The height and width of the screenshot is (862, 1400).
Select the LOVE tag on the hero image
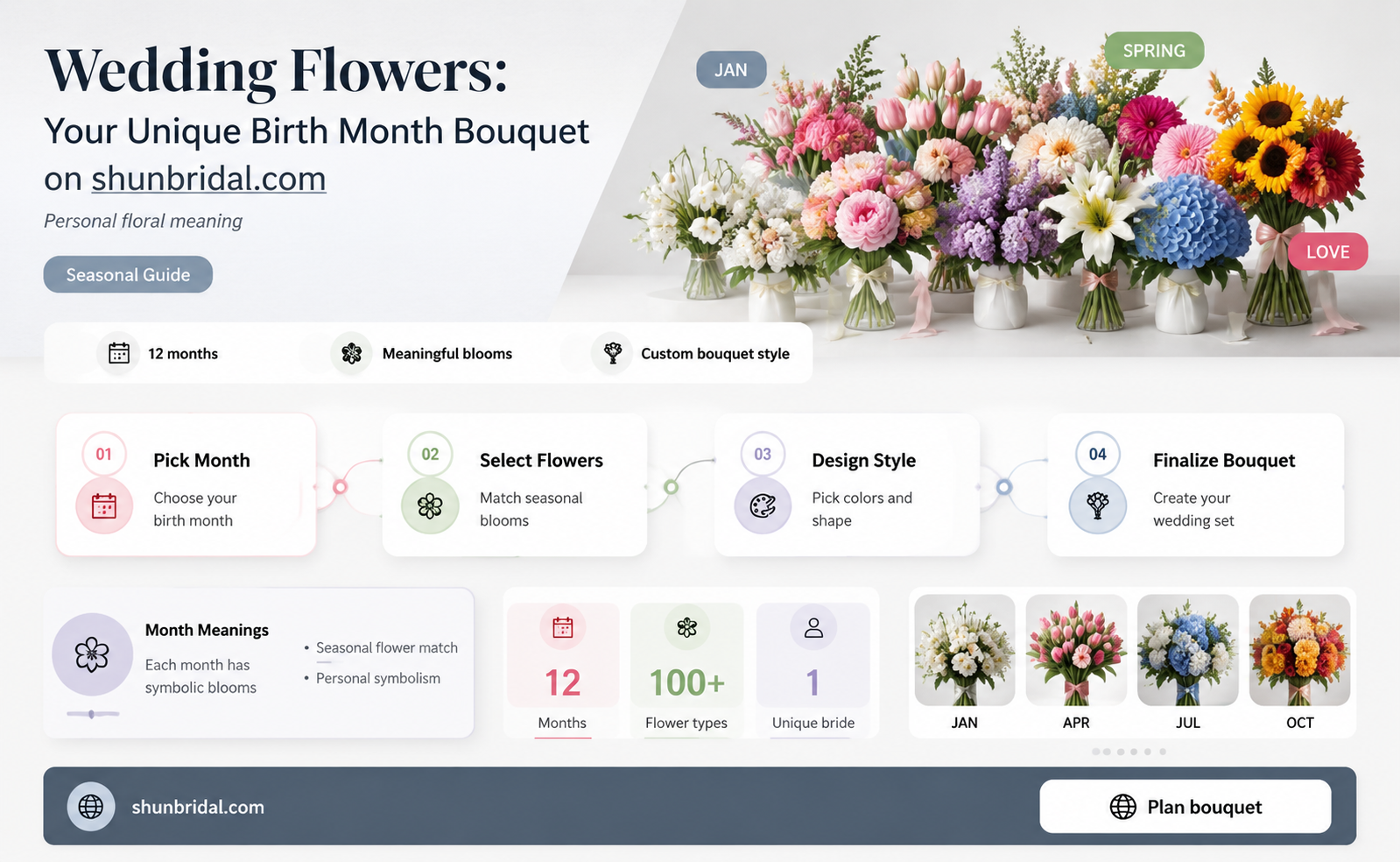[x=1327, y=251]
